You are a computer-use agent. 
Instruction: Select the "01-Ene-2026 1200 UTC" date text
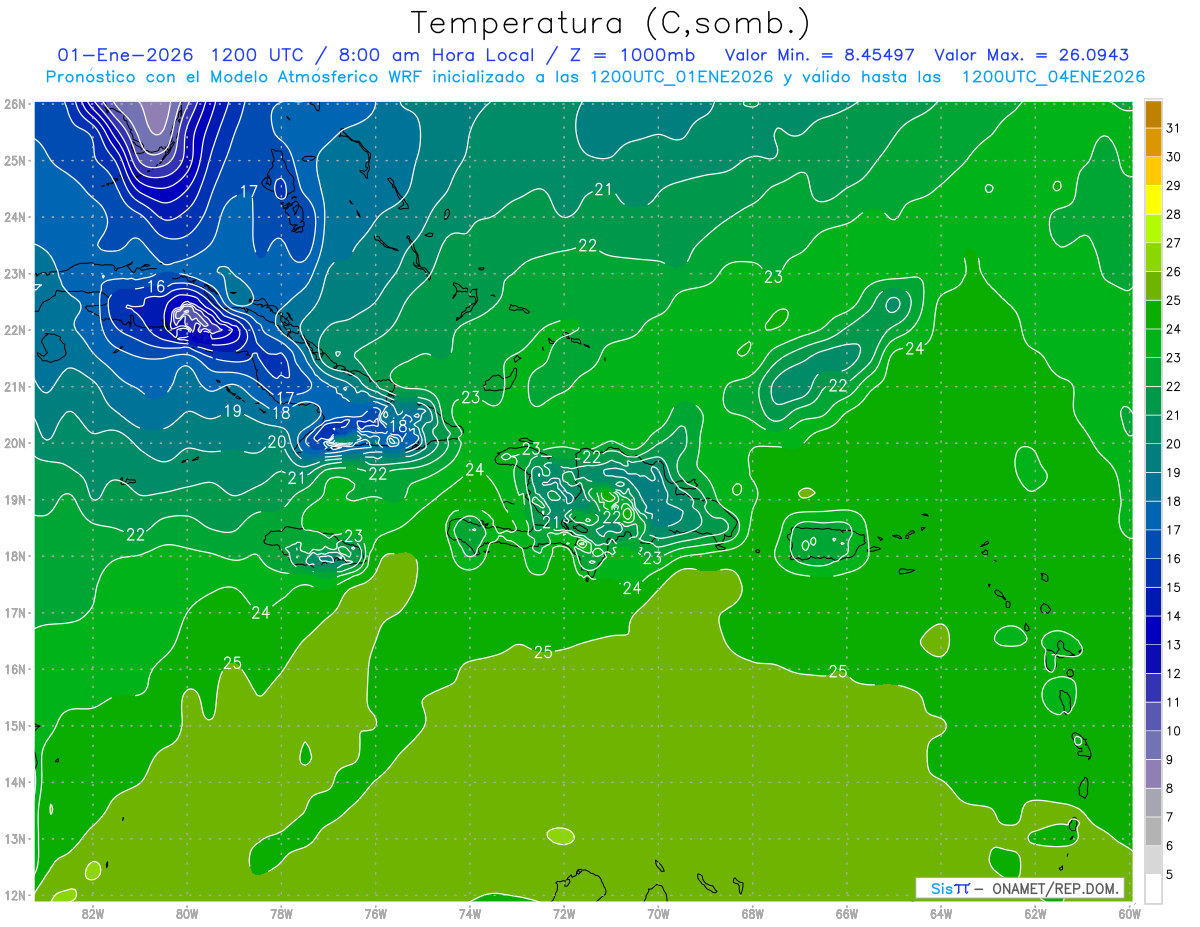click(x=181, y=55)
